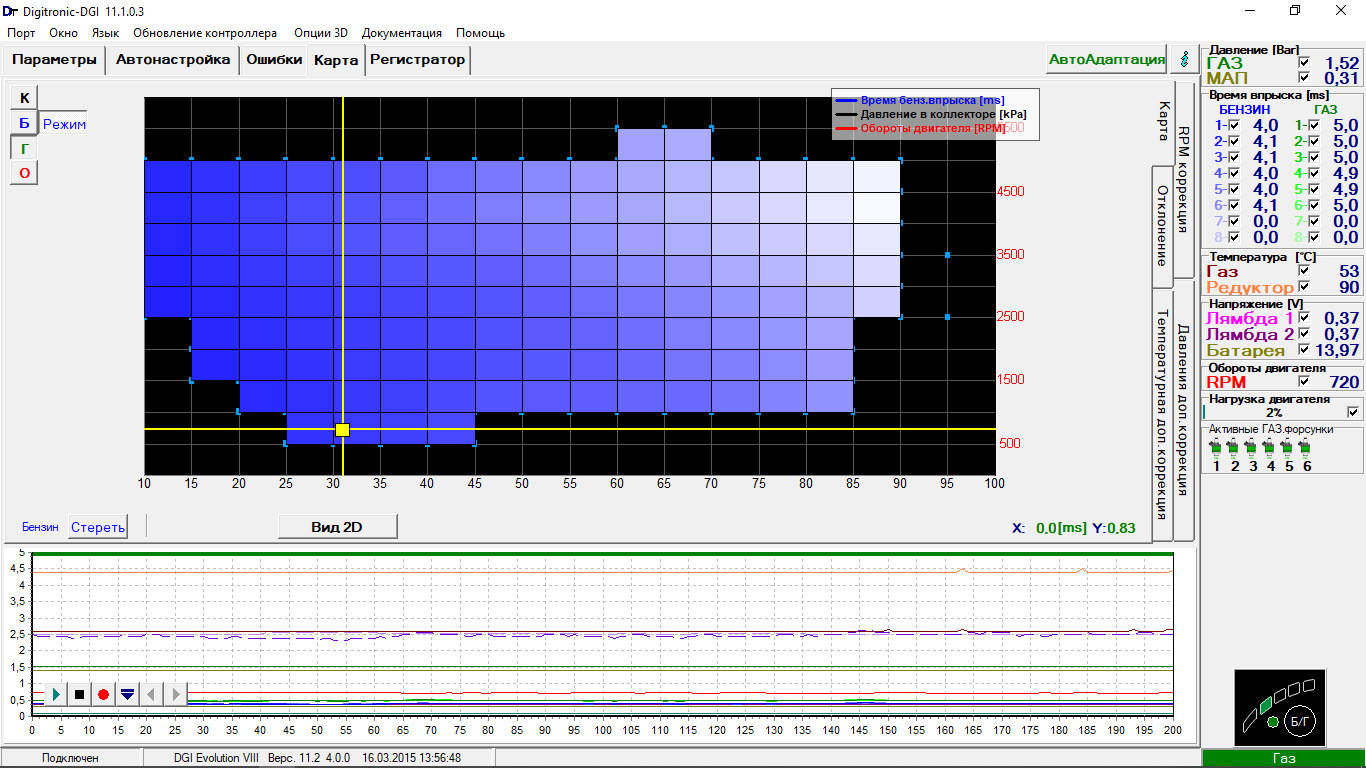Select the Карта main tab
The height and width of the screenshot is (768, 1366).
point(336,60)
